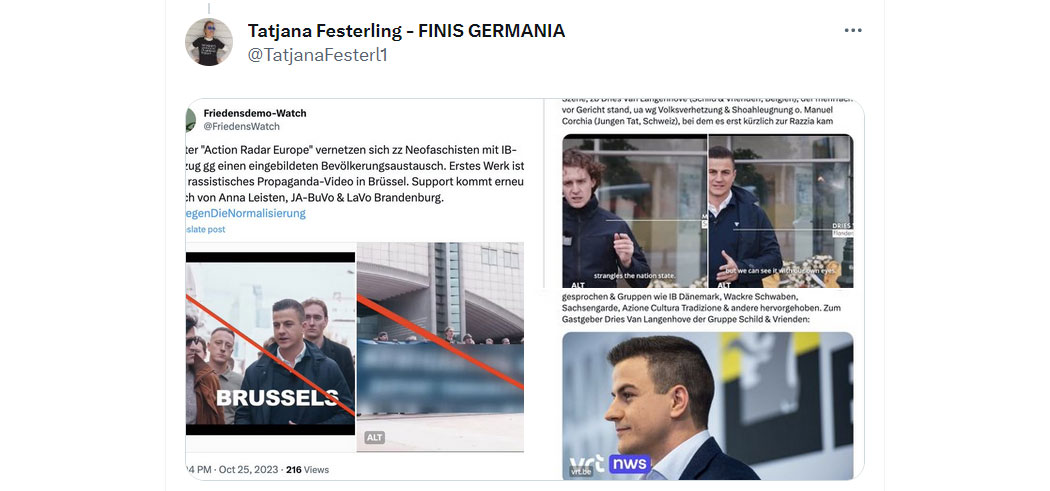Open the three-dot more options menu
The image size is (1050, 491).
click(853, 31)
